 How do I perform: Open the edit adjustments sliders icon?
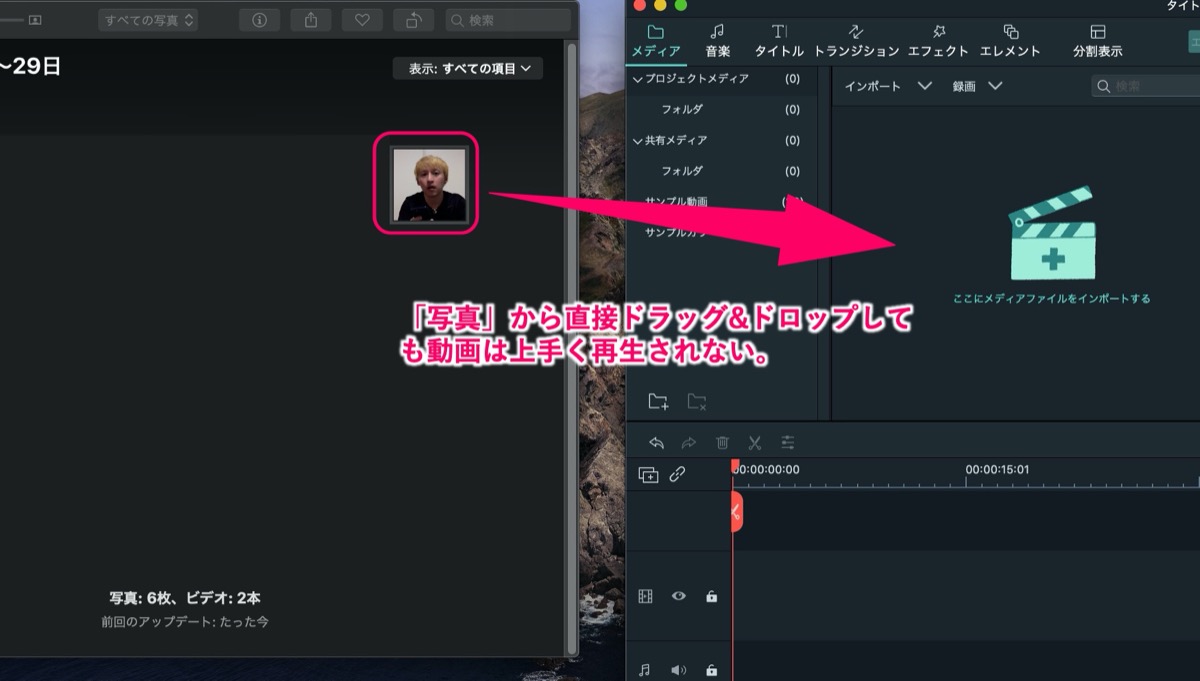click(788, 442)
